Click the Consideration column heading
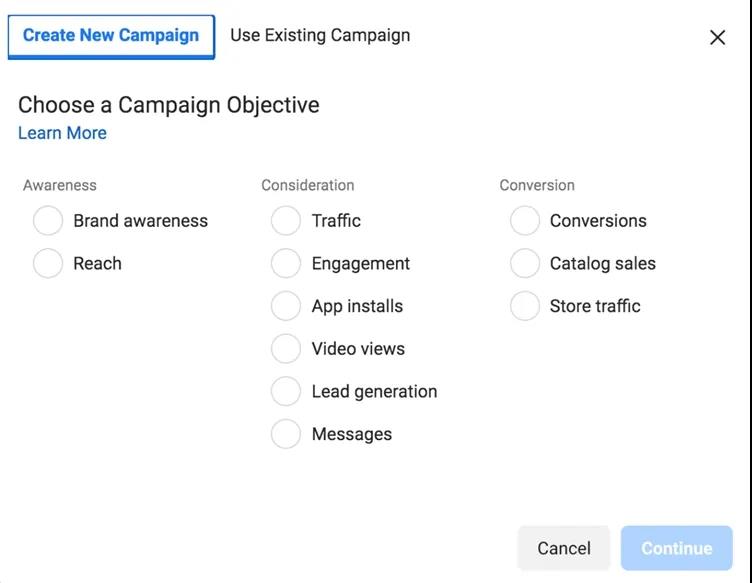 pos(308,185)
